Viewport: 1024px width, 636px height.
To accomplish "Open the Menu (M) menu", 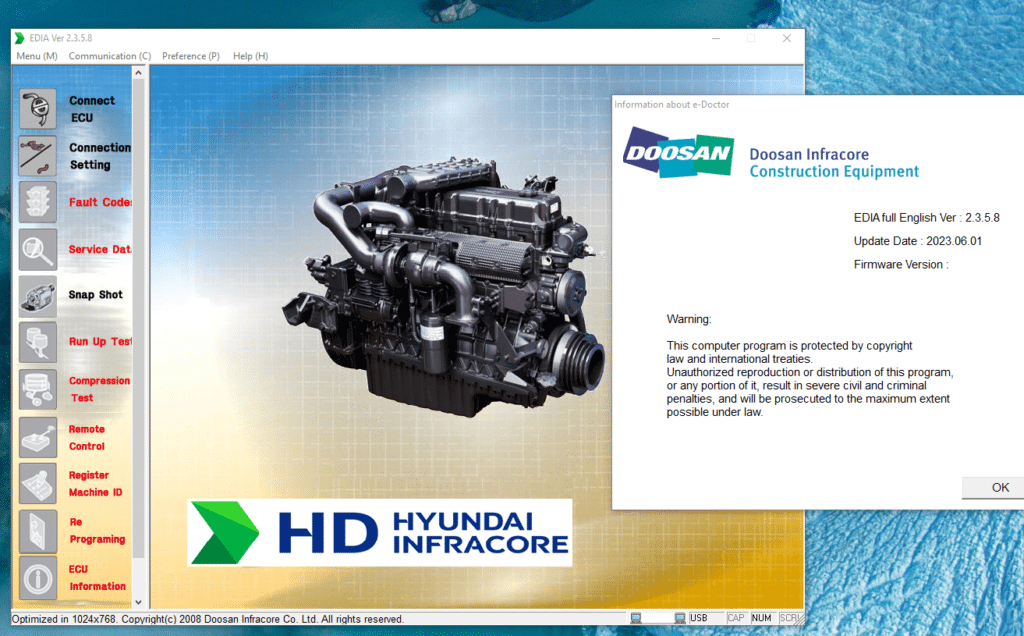I will [37, 56].
